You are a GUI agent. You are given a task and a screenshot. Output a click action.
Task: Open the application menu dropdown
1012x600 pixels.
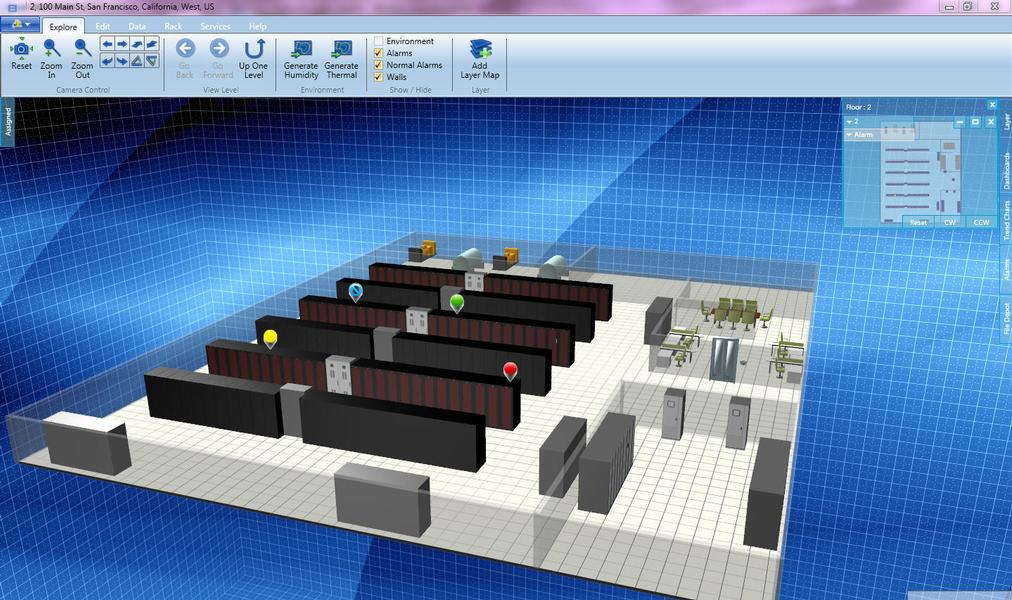19,25
